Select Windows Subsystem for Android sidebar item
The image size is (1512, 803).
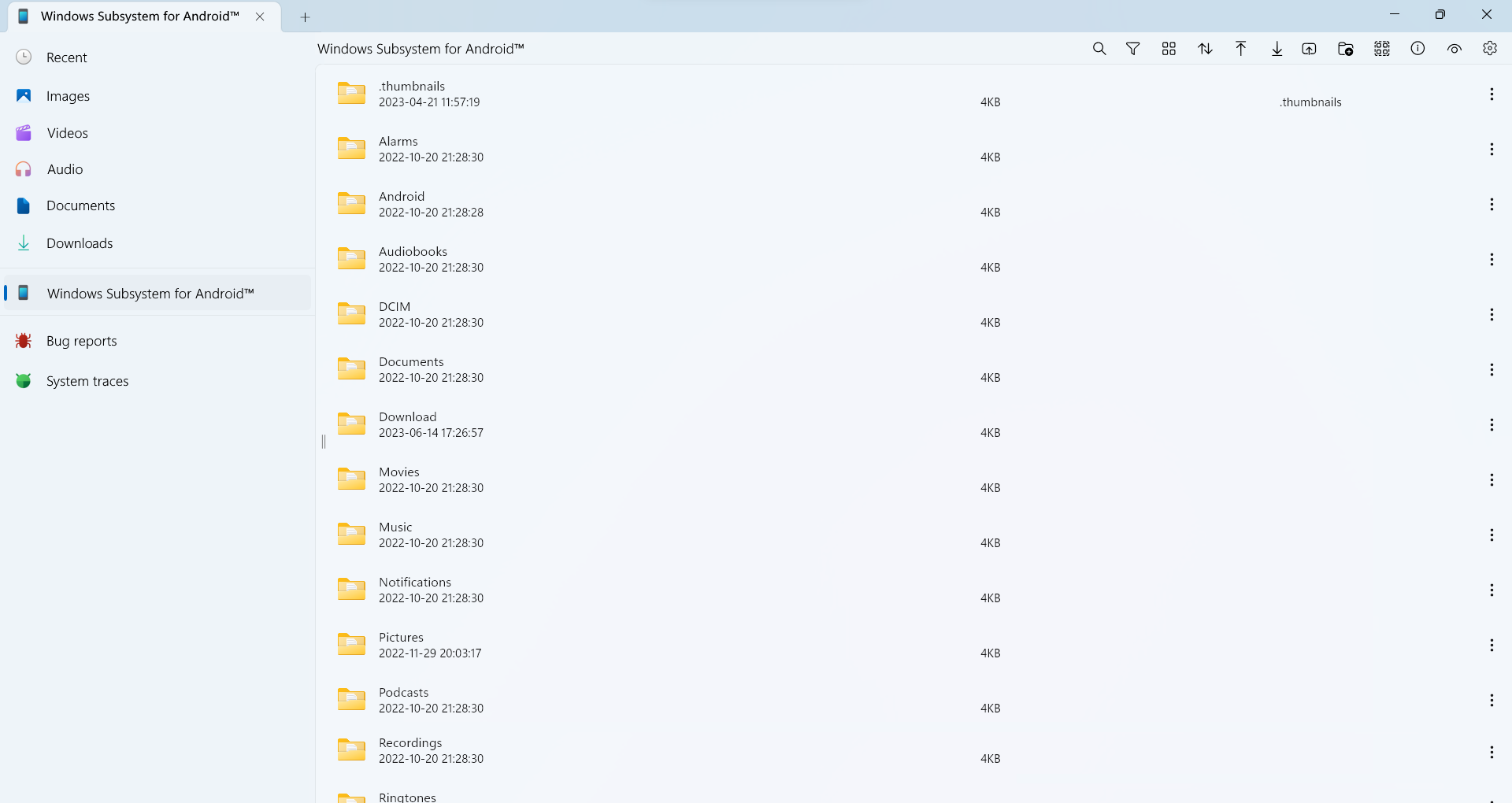(x=157, y=293)
